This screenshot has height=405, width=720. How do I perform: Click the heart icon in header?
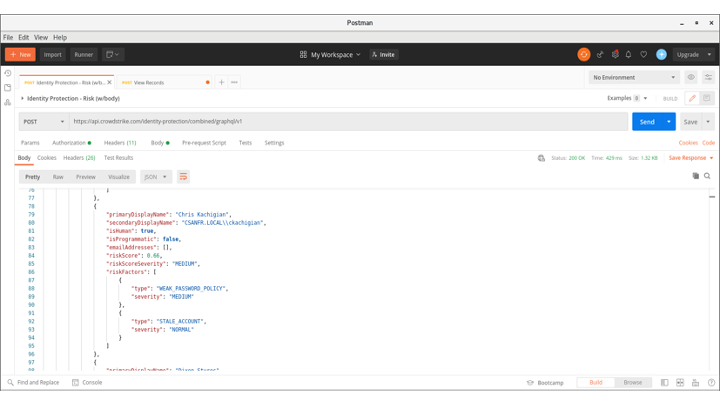click(x=644, y=55)
